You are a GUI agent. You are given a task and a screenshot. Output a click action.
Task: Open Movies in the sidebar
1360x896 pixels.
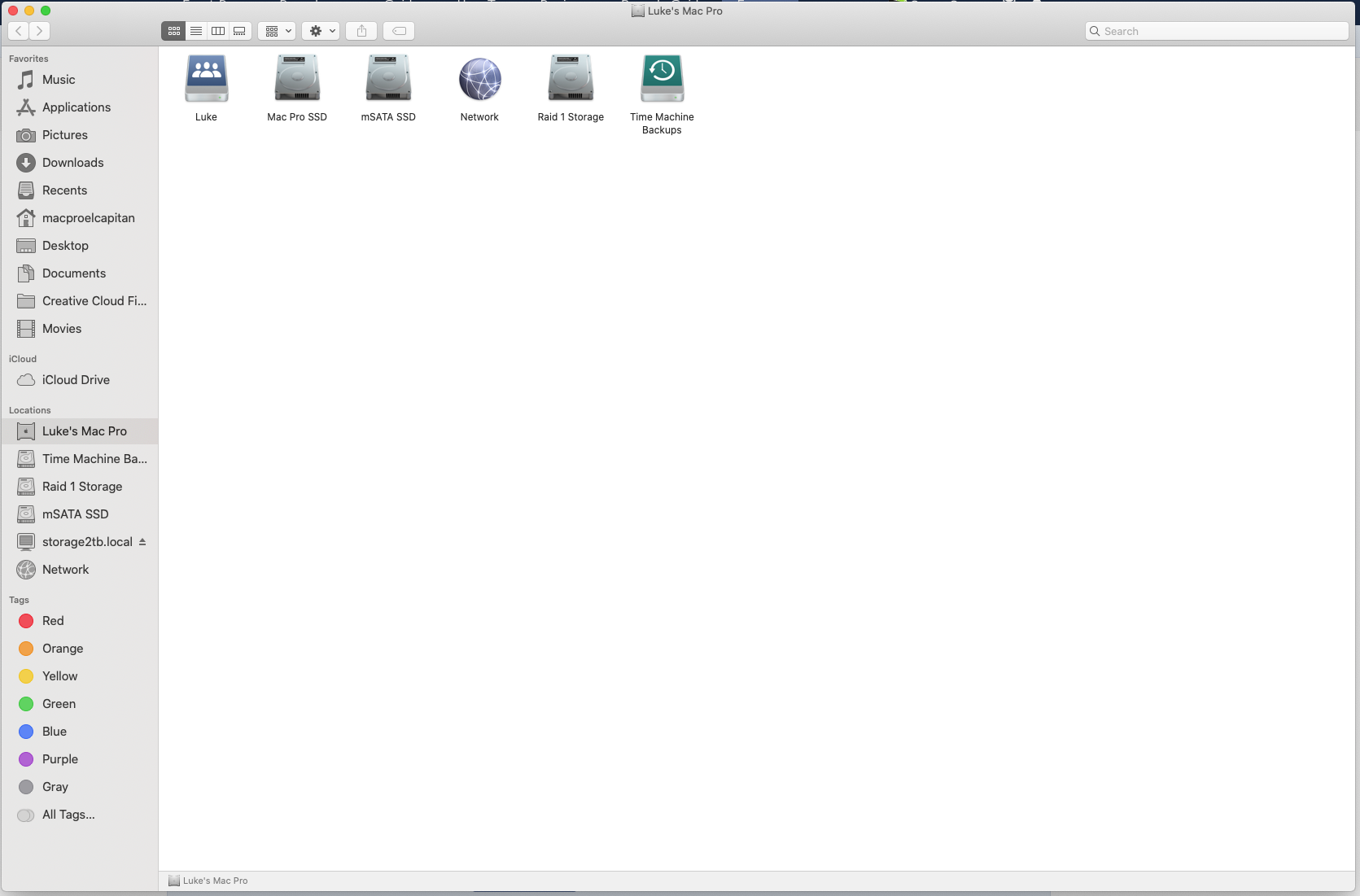tap(80, 329)
